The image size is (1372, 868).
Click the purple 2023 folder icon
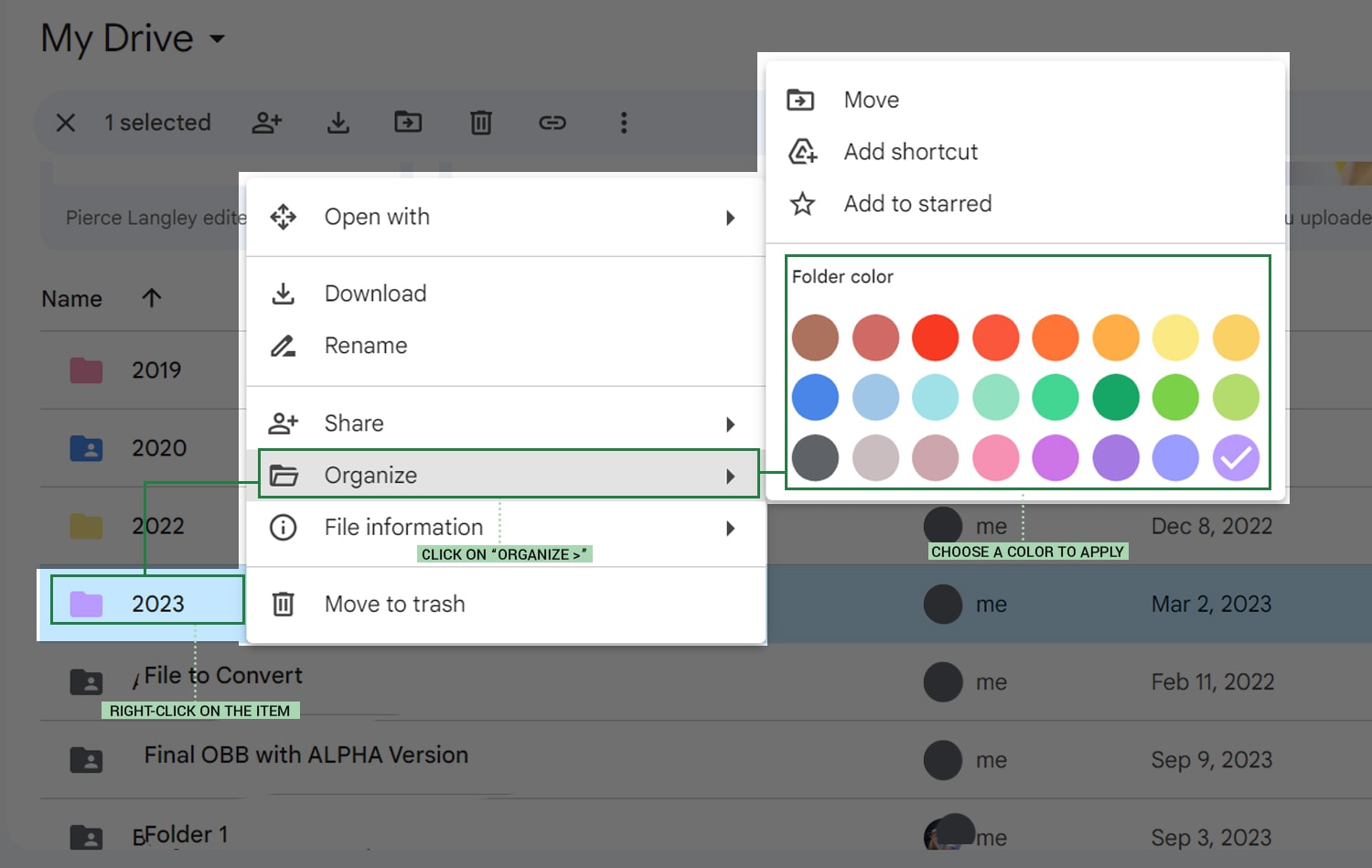click(85, 602)
